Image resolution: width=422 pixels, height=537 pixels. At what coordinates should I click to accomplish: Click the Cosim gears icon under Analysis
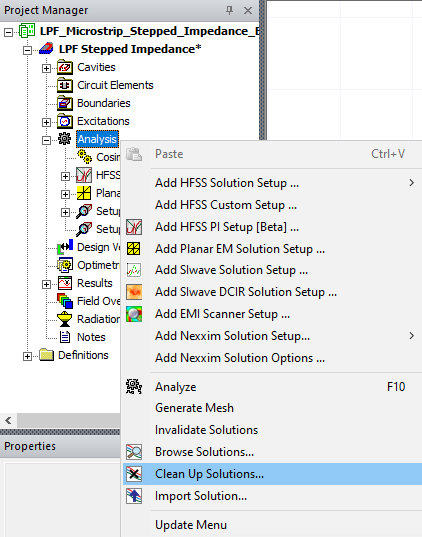pos(84,157)
